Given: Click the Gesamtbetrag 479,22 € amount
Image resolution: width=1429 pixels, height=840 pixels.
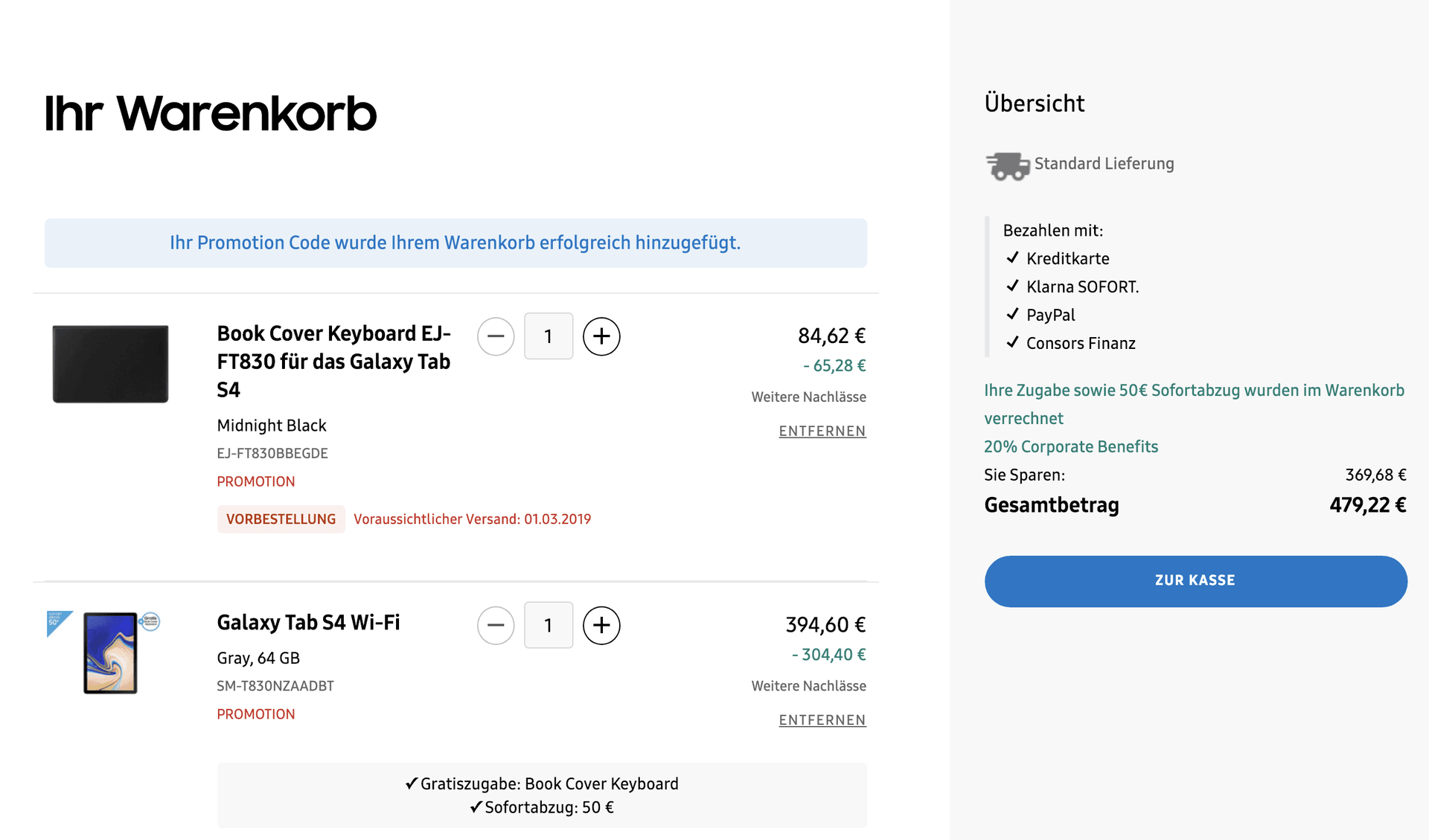Looking at the screenshot, I should [x=1368, y=505].
